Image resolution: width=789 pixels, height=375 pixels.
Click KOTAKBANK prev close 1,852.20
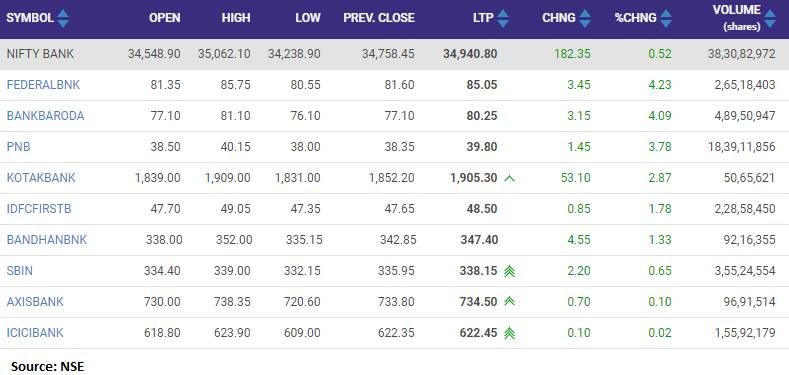[x=392, y=178]
